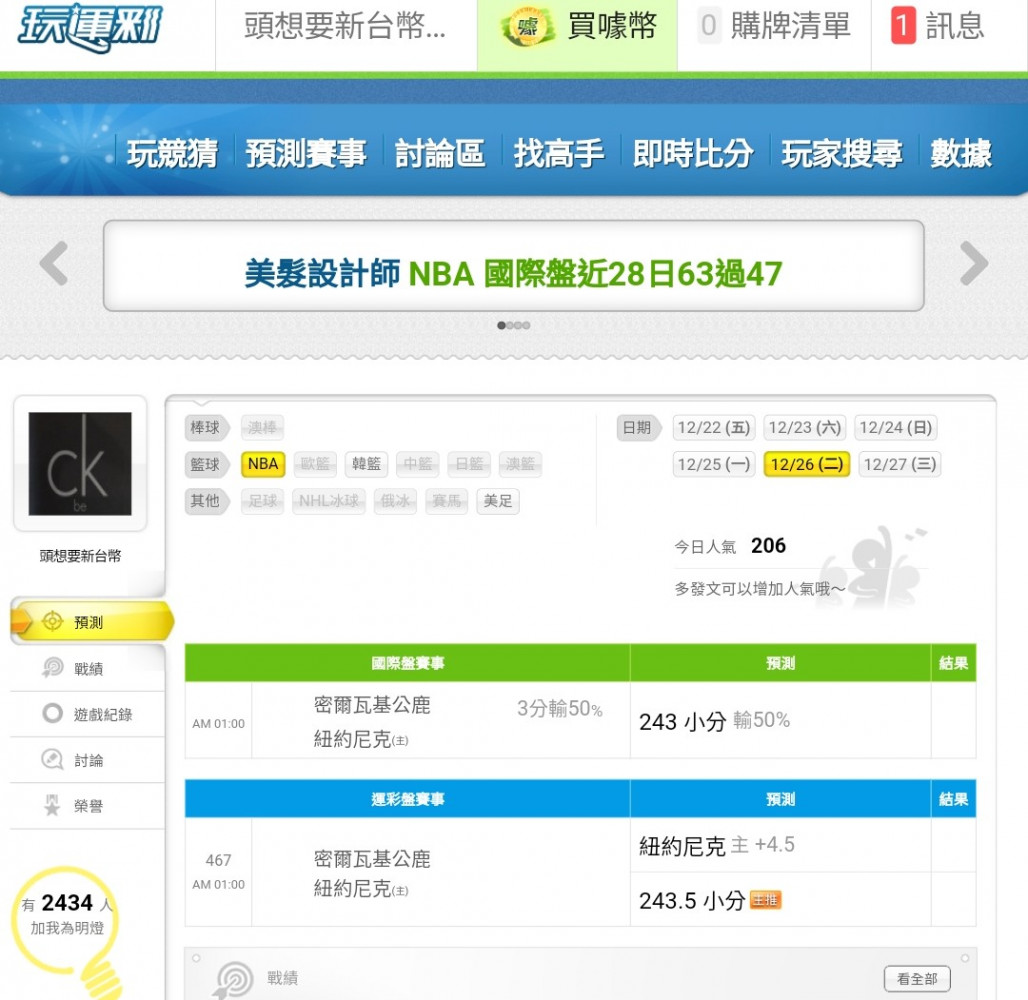Open 玩家搜尋 in main navigation

pyautogui.click(x=842, y=154)
